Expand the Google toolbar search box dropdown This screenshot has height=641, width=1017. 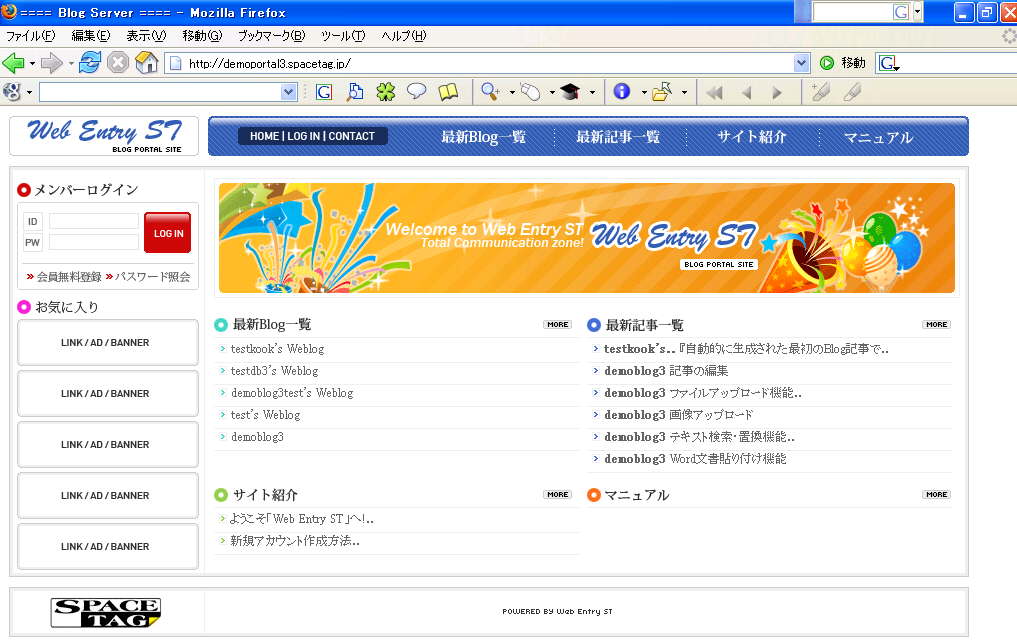[289, 92]
